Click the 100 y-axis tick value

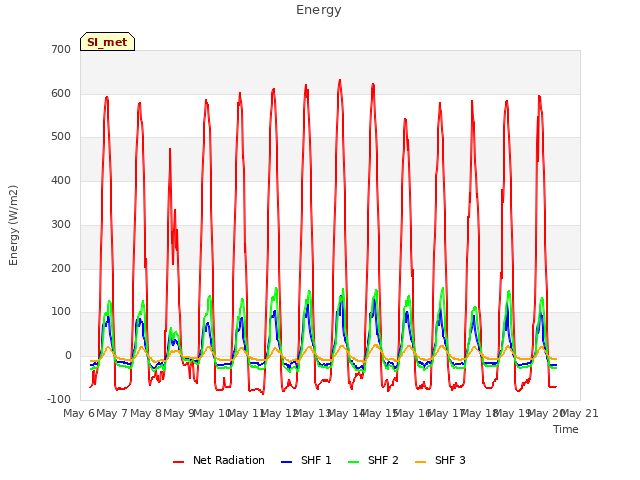tap(61, 312)
